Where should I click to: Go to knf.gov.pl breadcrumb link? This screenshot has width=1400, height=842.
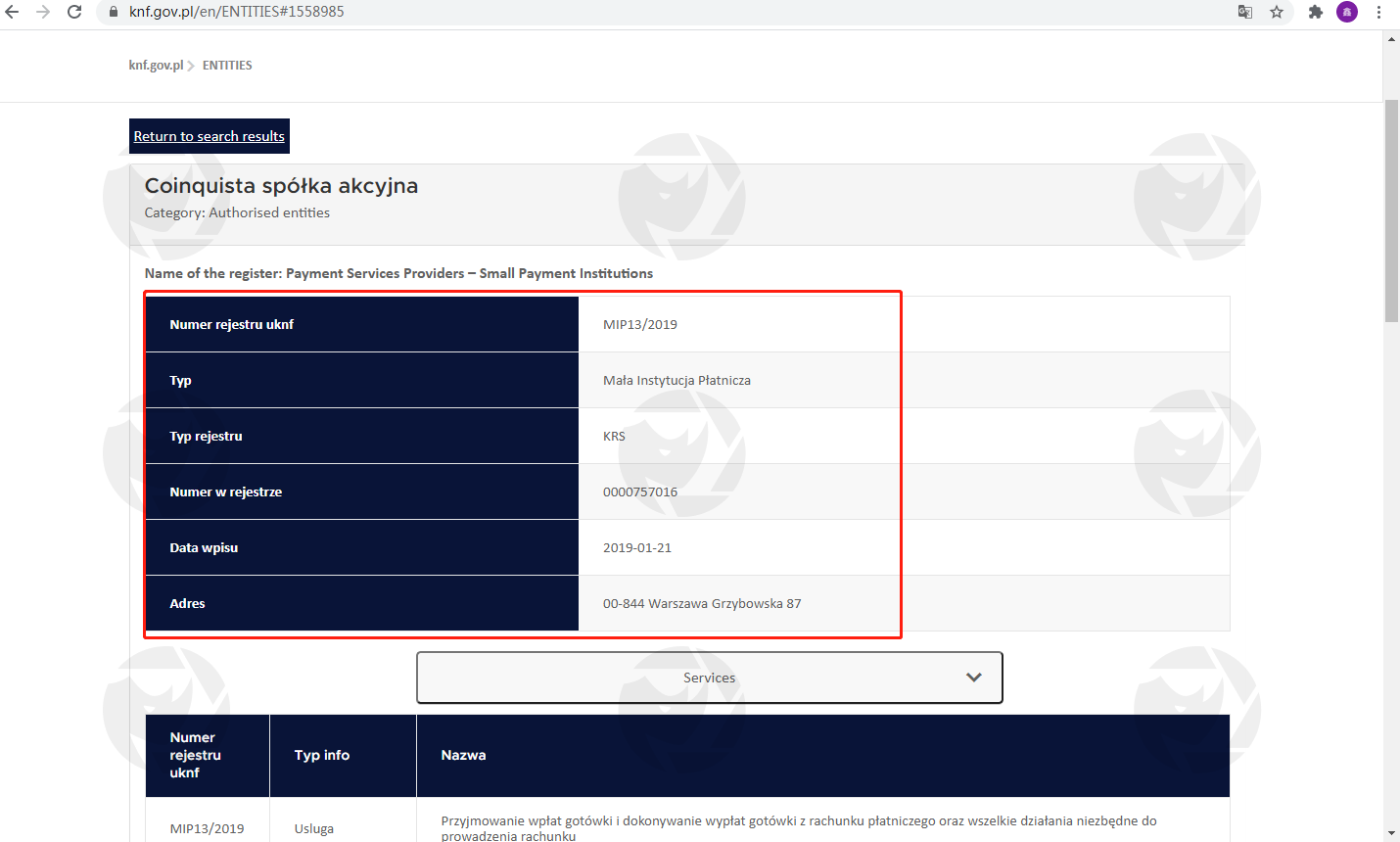point(156,66)
